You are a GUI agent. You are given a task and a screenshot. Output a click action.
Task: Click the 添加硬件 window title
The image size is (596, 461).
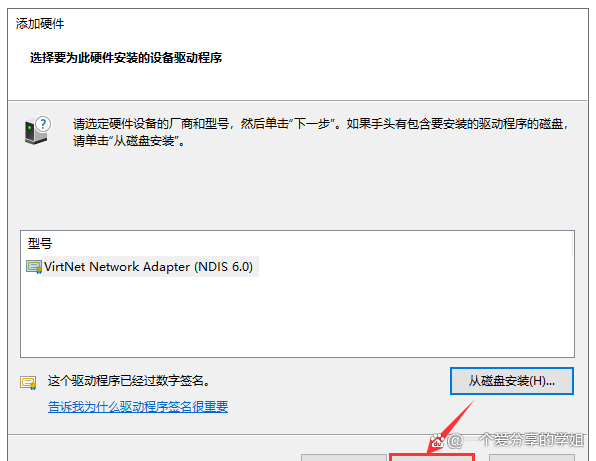40,24
